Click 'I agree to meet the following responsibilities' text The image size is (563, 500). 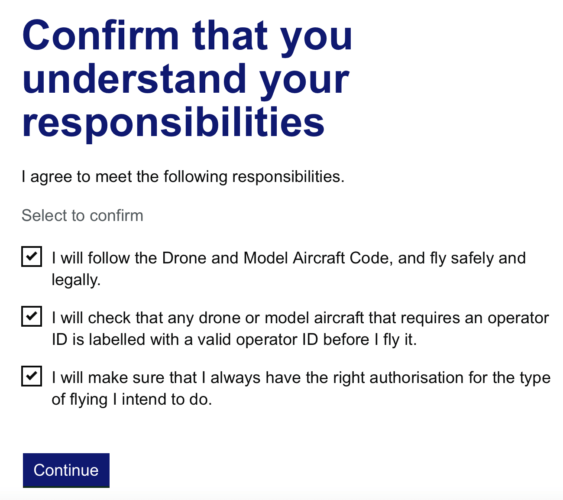point(183,177)
